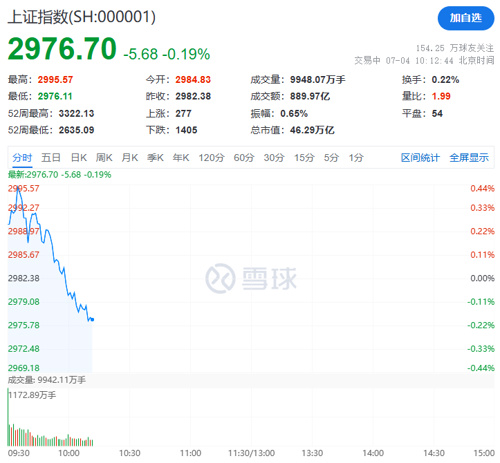The height and width of the screenshot is (463, 500).
Task: Click the tallest opening volume bar
Action: pyautogui.click(x=8, y=417)
